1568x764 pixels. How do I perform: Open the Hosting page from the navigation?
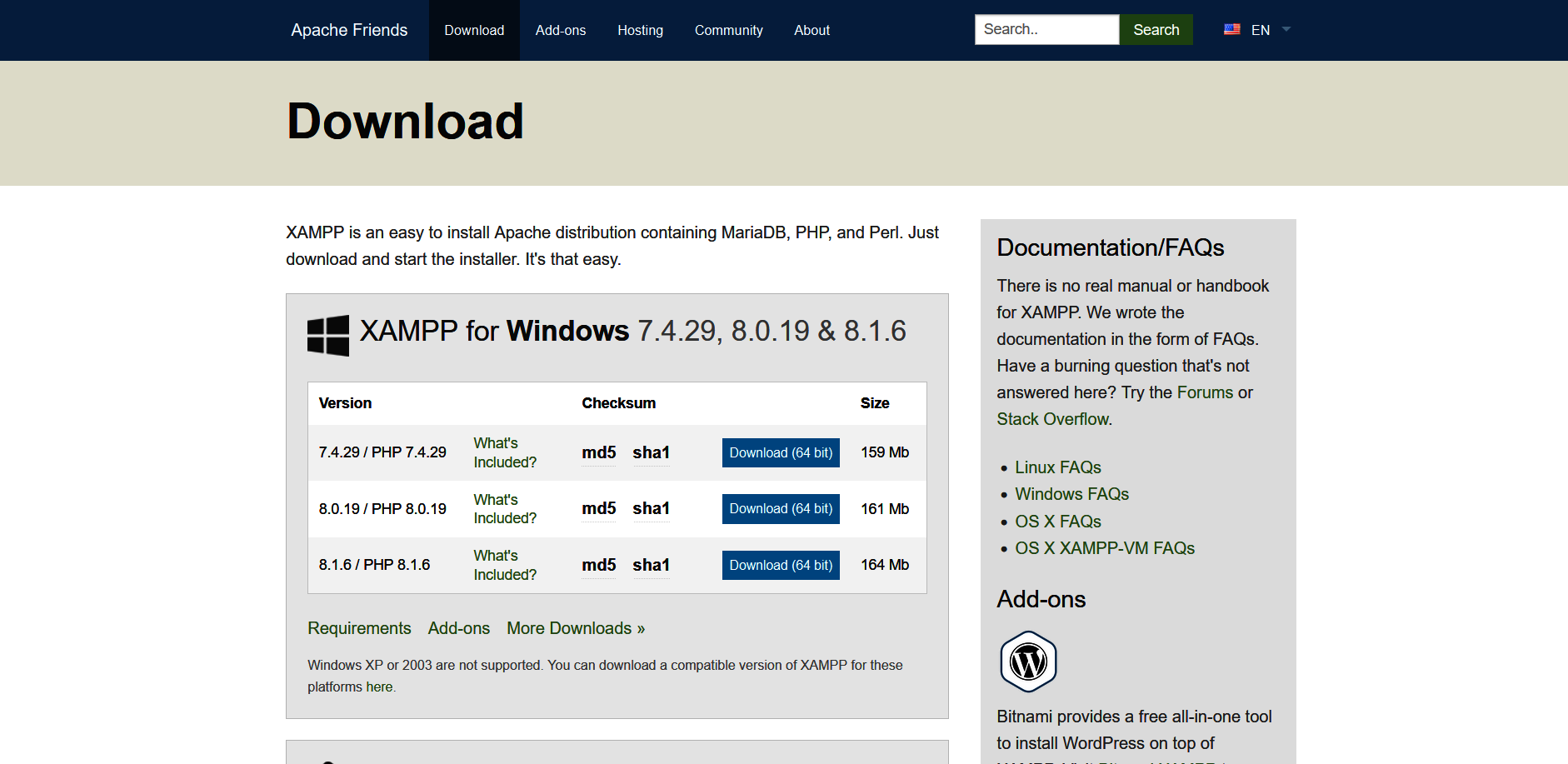(640, 30)
